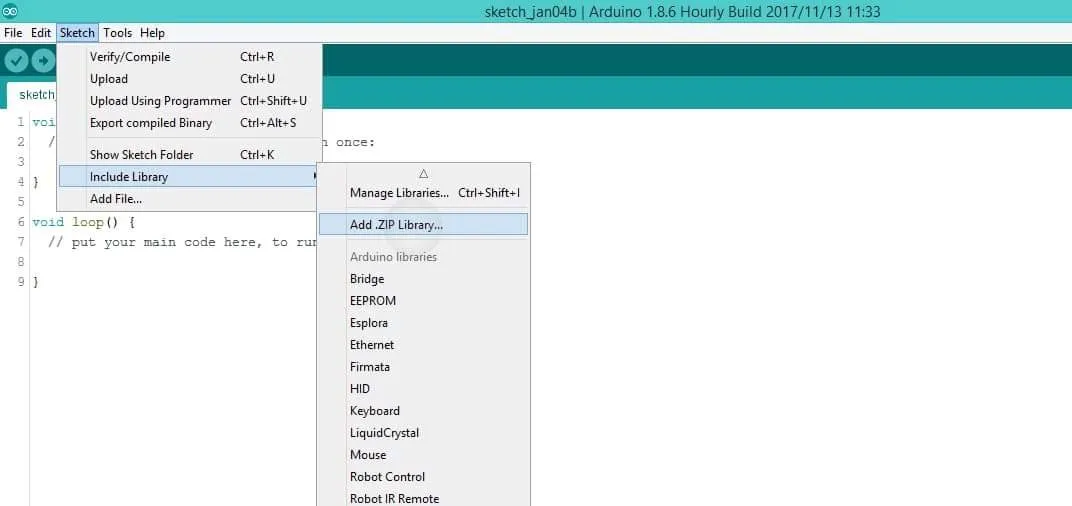Click the upward scroll triangle in the library submenu
1072x506 pixels.
coord(423,174)
